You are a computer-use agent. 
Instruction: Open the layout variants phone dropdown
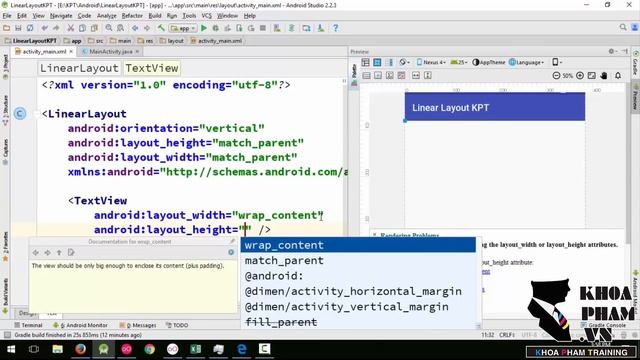pos(557,62)
